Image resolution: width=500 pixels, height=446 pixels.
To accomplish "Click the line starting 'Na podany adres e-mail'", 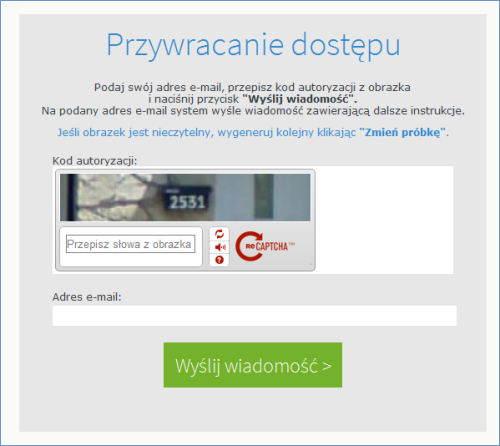I will [253, 111].
